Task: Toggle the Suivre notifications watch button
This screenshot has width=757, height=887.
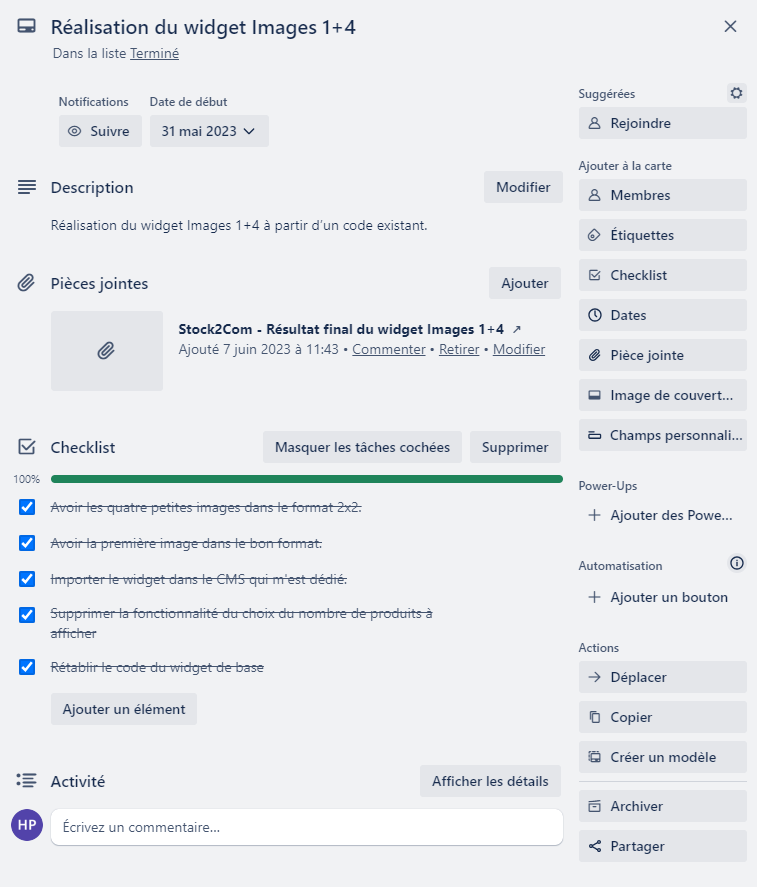Action: tap(99, 131)
